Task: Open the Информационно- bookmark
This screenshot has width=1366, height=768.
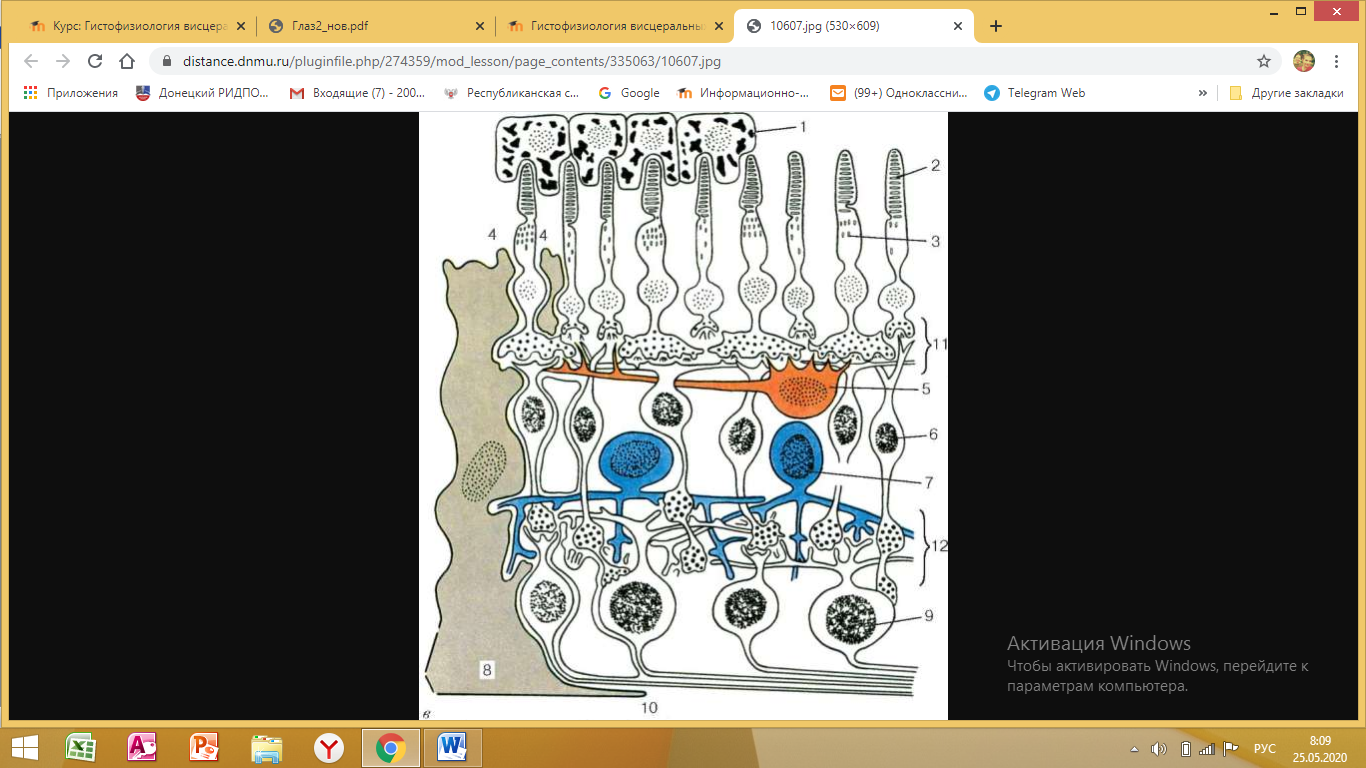Action: pos(744,93)
